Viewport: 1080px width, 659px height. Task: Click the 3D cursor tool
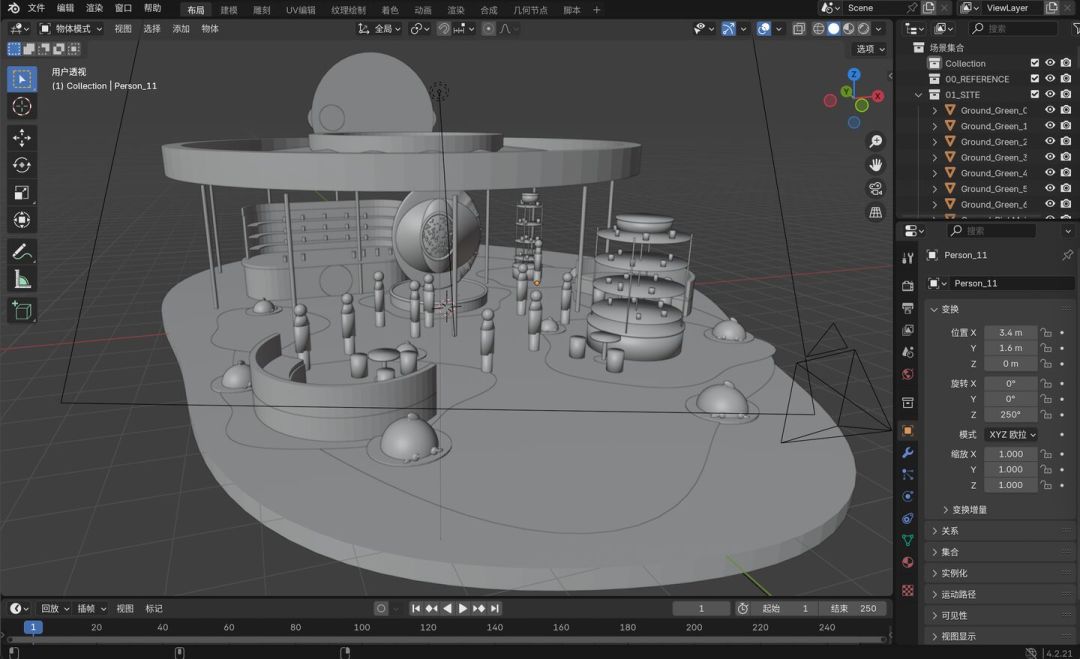pos(22,107)
